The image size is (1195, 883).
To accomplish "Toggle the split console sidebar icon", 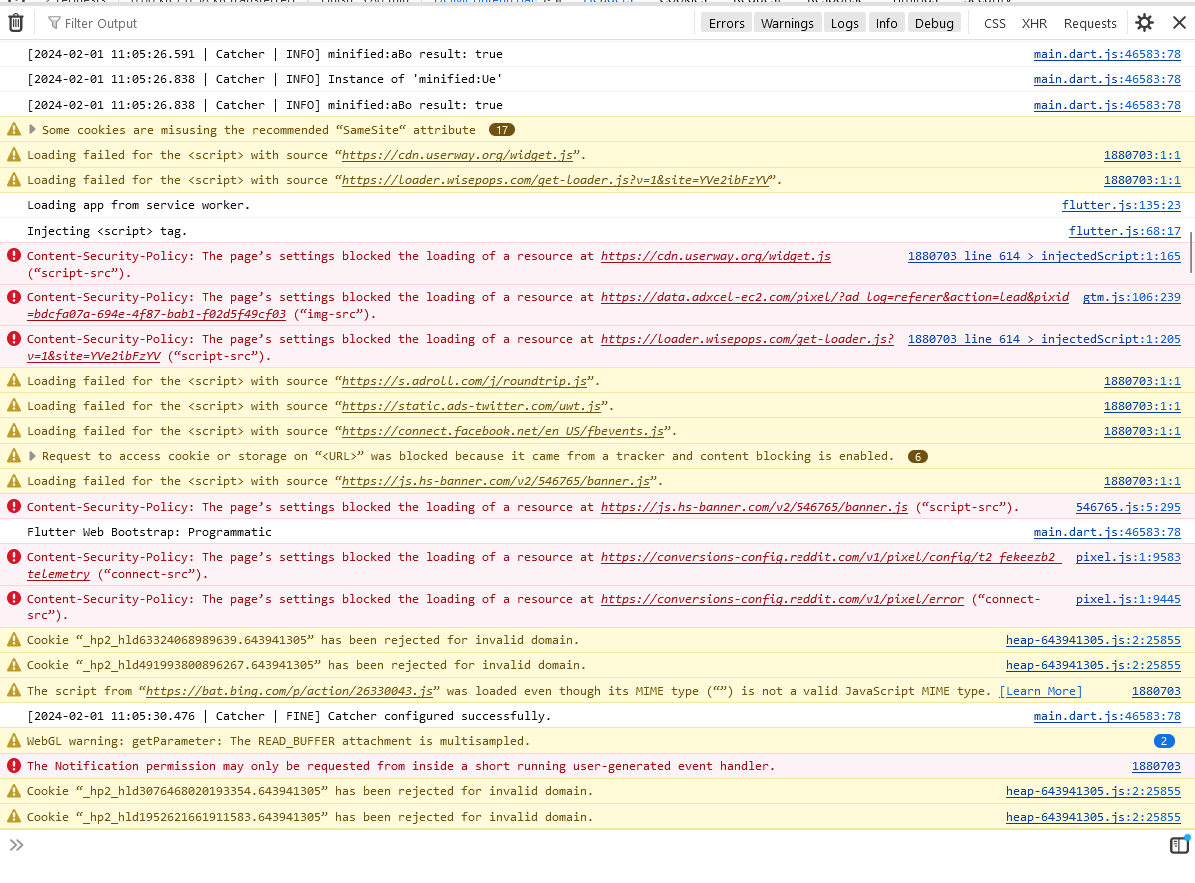I will (x=1179, y=846).
